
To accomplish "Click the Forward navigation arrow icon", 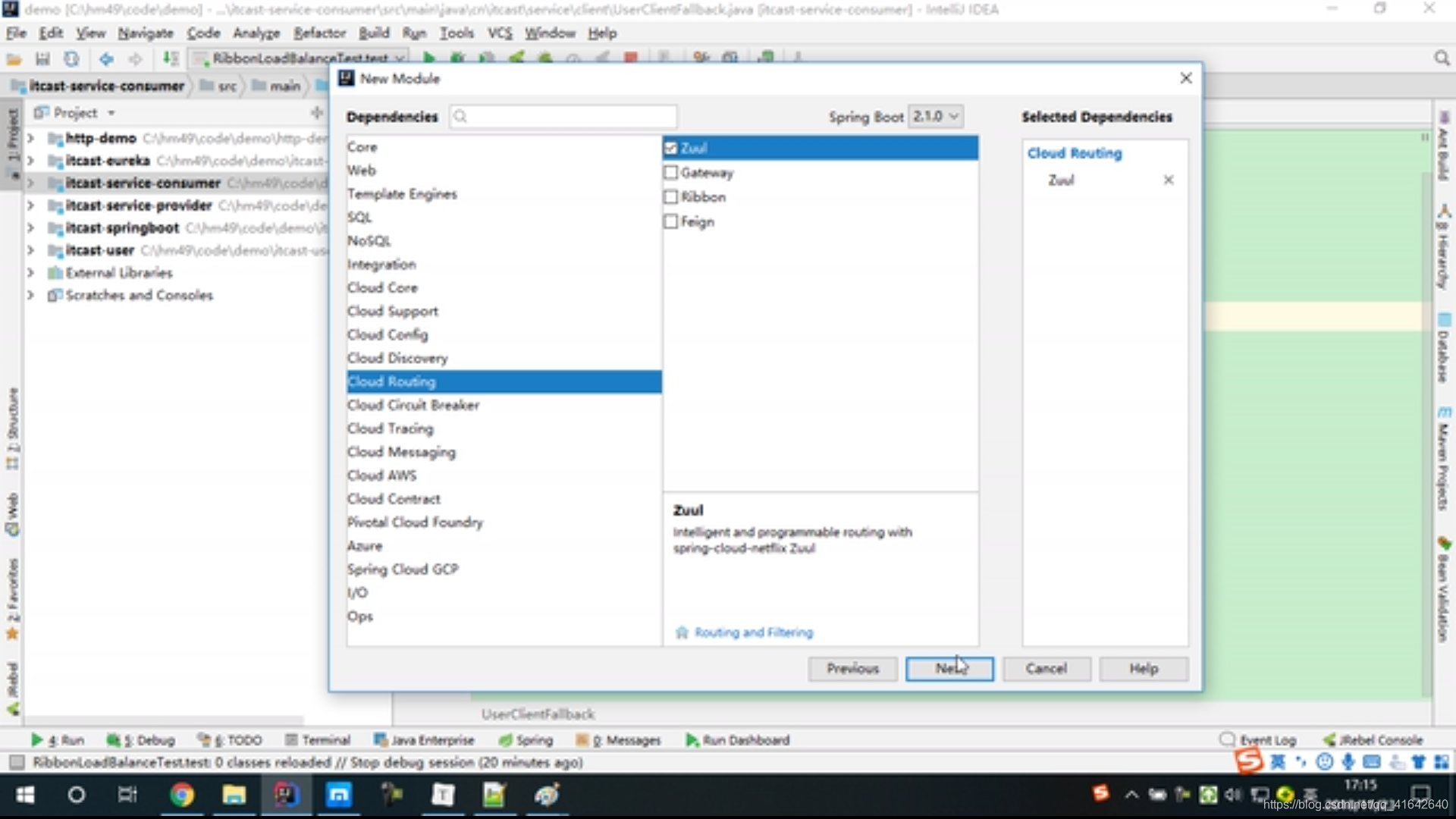I will coord(135,59).
